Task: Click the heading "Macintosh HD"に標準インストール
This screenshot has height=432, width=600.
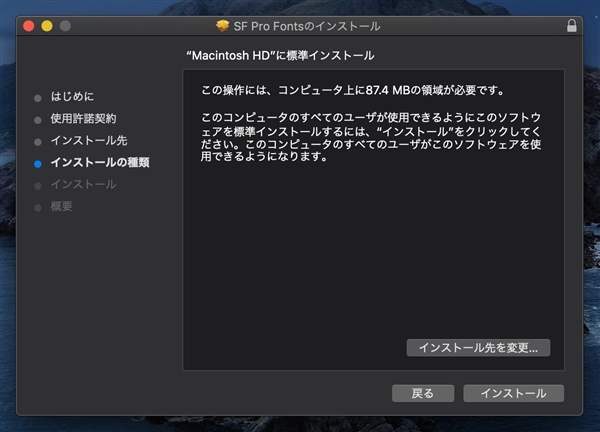Action: pos(280,55)
